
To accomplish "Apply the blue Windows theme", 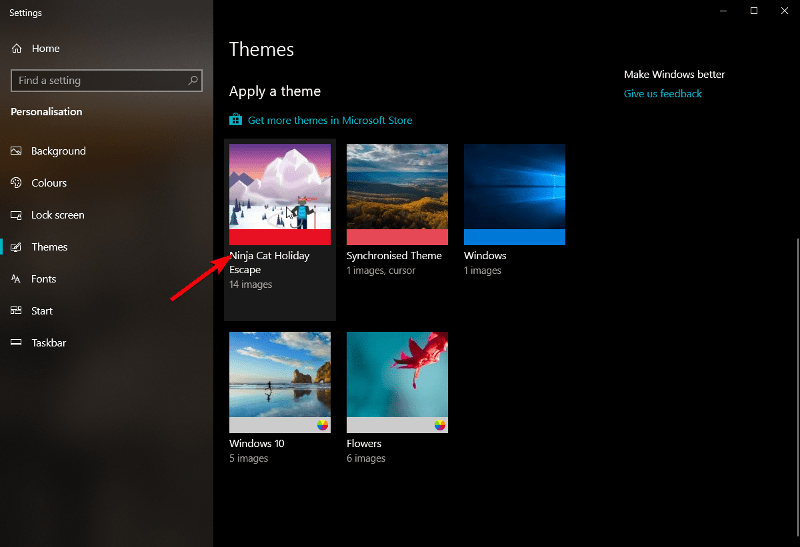I will [x=514, y=194].
